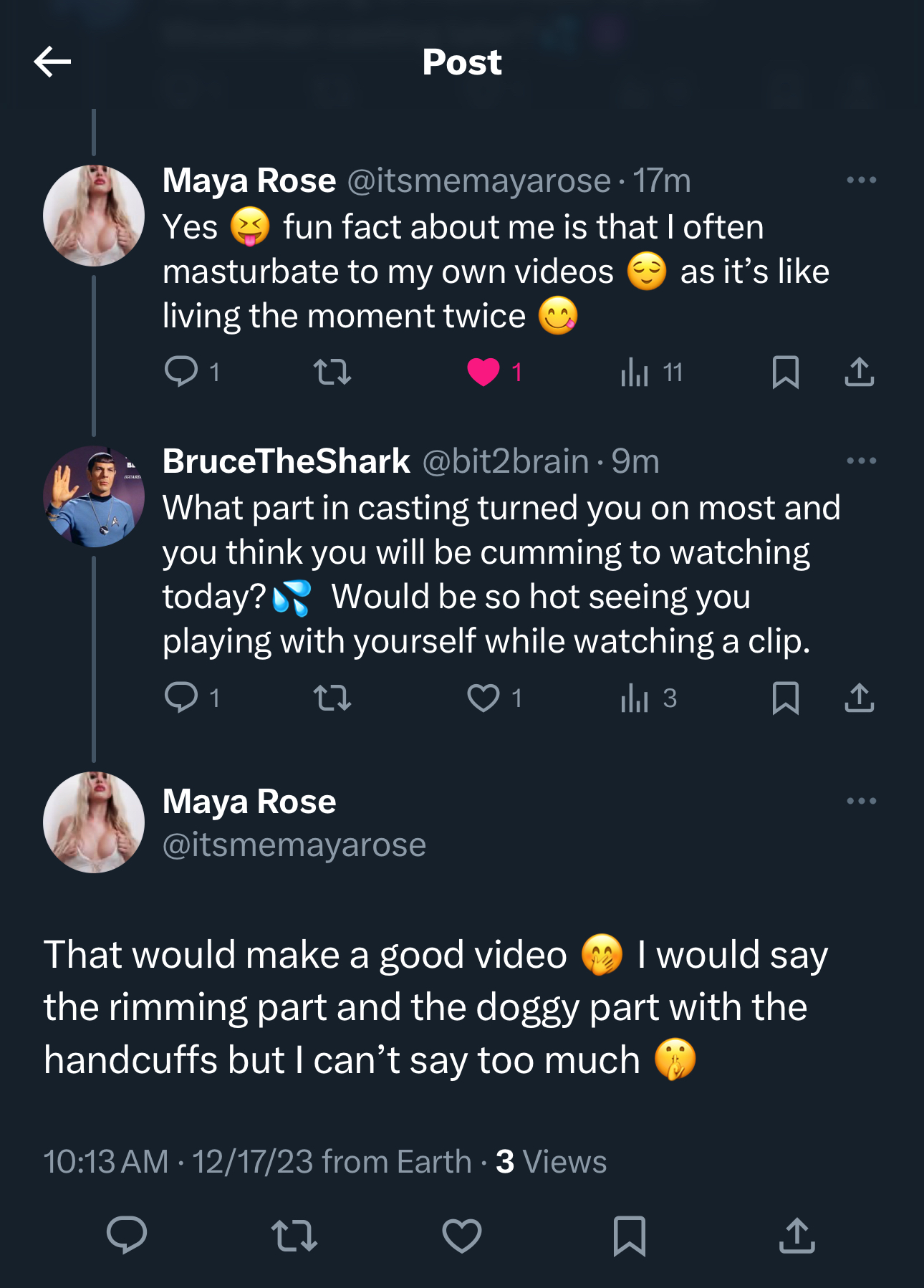Reply to BruceTheShark's post

pyautogui.click(x=181, y=697)
